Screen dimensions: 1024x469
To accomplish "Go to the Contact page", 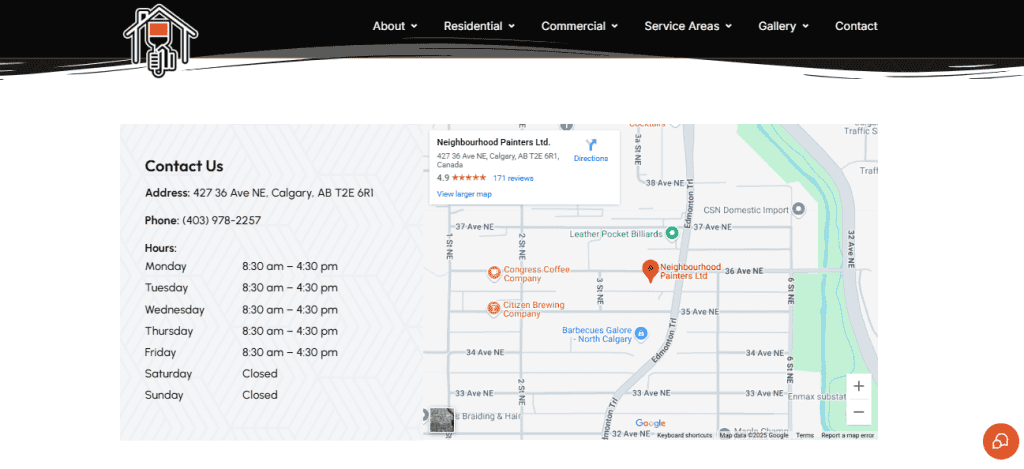I will pos(856,26).
